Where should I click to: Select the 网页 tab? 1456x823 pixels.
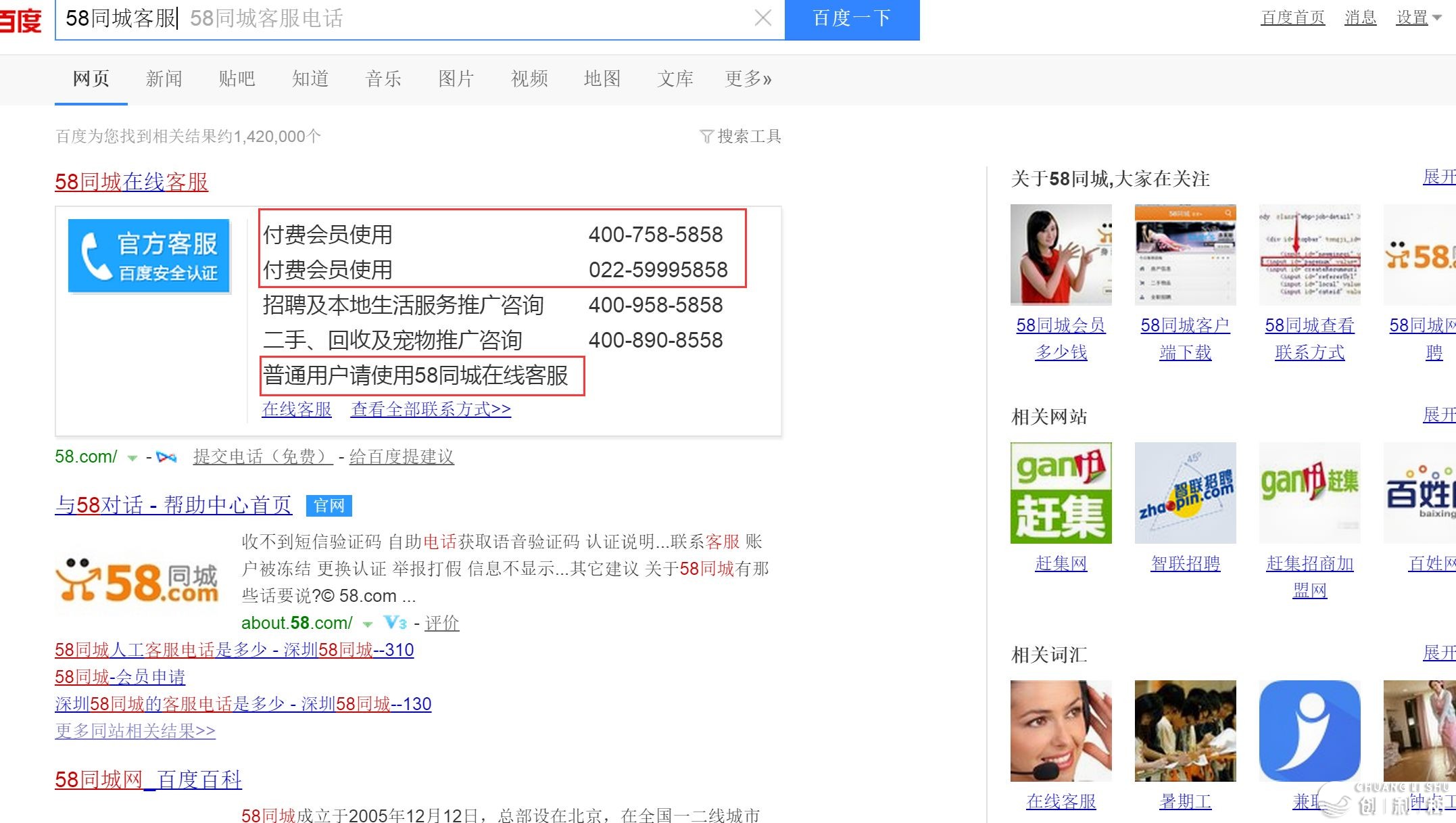click(91, 79)
